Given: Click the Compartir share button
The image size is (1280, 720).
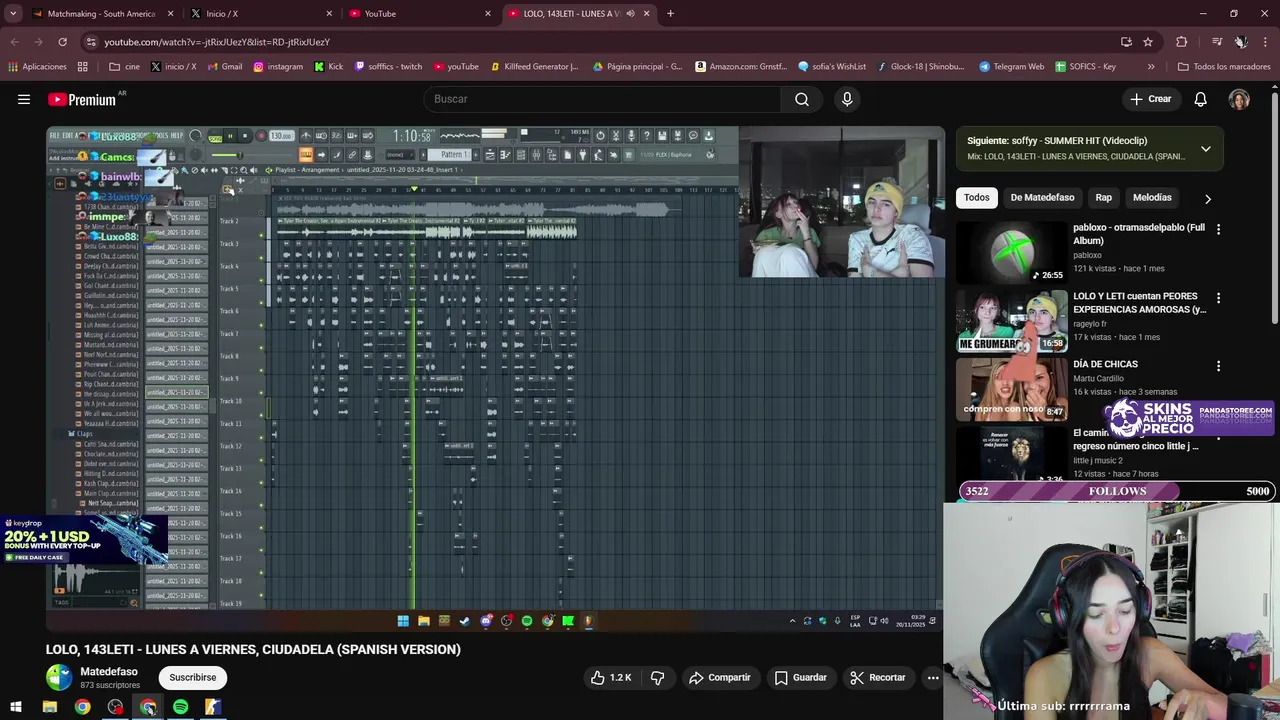Looking at the screenshot, I should point(719,677).
